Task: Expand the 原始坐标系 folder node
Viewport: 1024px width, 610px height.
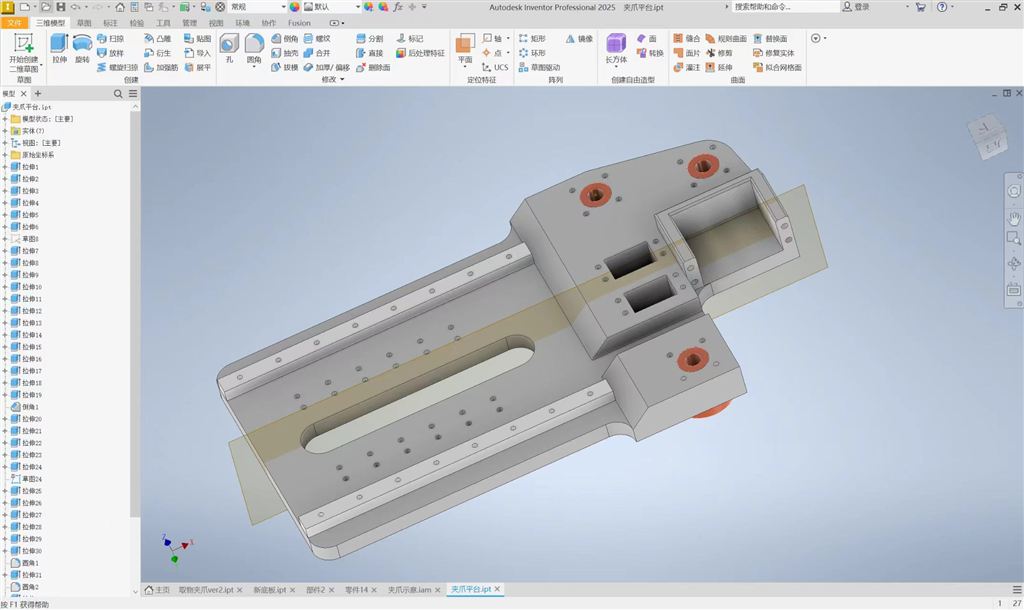Action: point(5,155)
